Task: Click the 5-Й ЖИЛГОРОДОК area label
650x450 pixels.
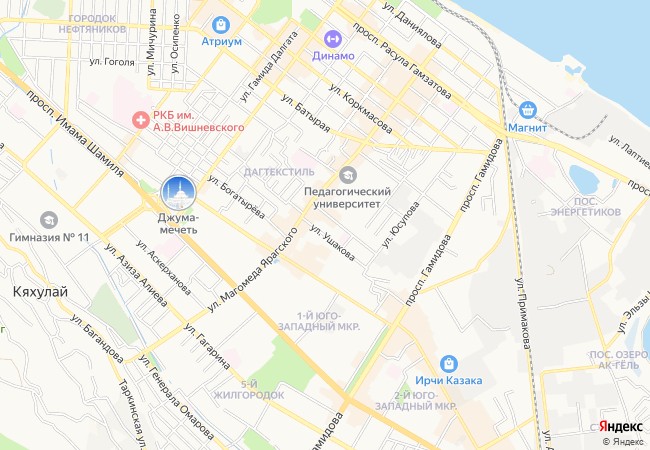Action: 249,390
